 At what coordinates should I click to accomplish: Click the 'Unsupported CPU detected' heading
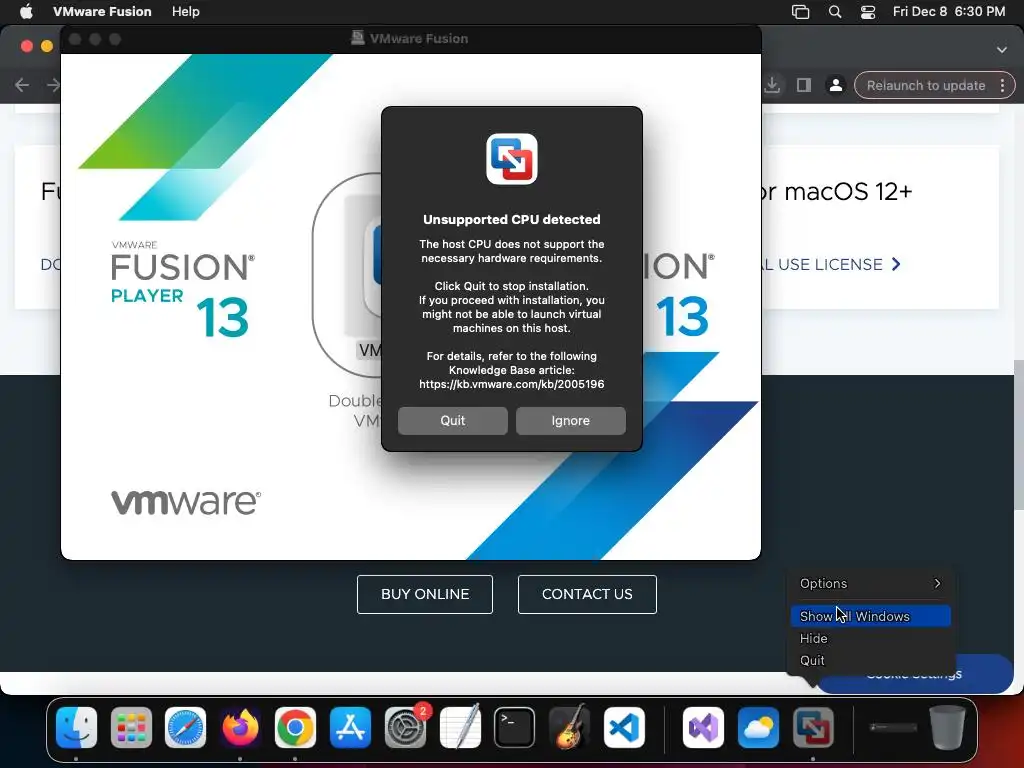click(512, 219)
